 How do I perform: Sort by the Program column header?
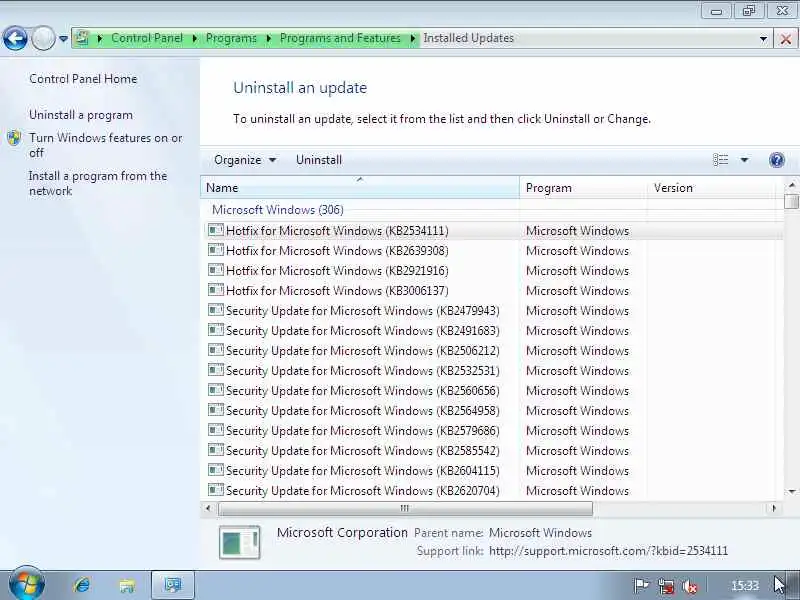(583, 188)
